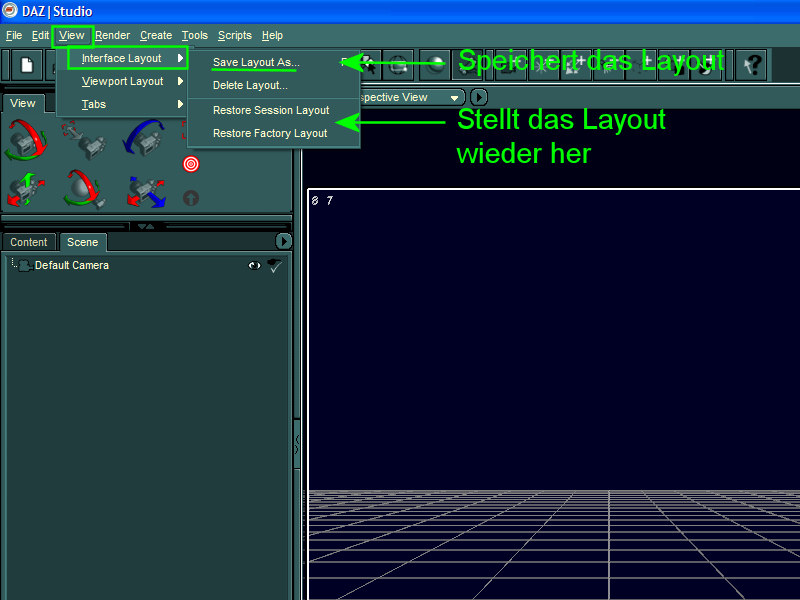
Task: Select the Interface Layout menu entry
Action: tap(128, 58)
